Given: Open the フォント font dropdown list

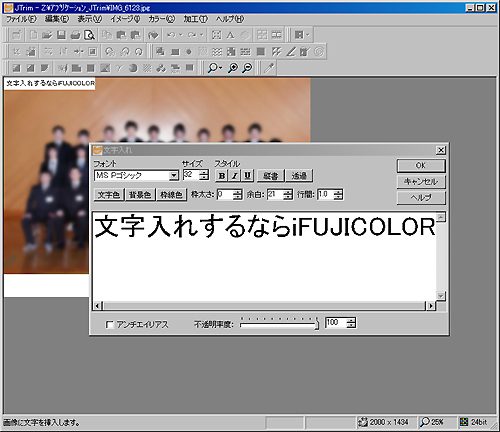Looking at the screenshot, I should [x=174, y=175].
